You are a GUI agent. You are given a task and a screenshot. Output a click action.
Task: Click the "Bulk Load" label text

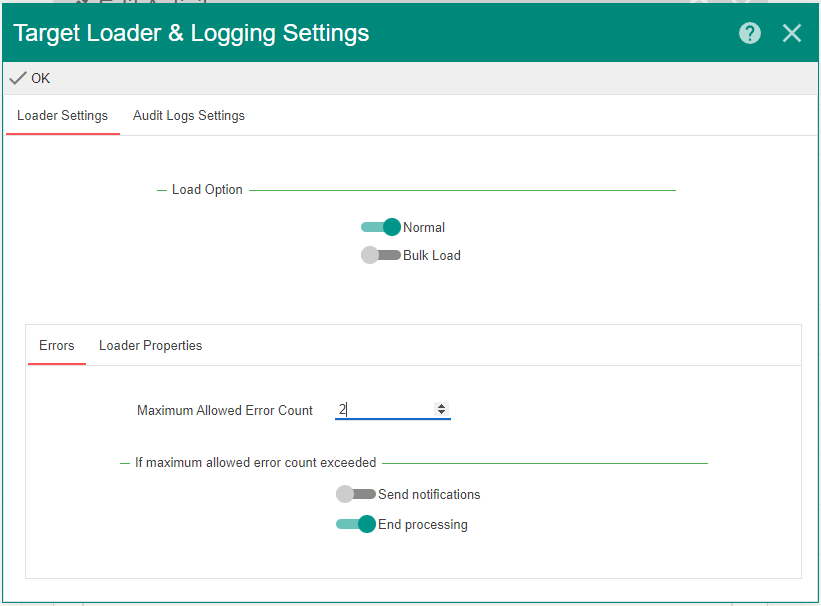pyautogui.click(x=432, y=255)
